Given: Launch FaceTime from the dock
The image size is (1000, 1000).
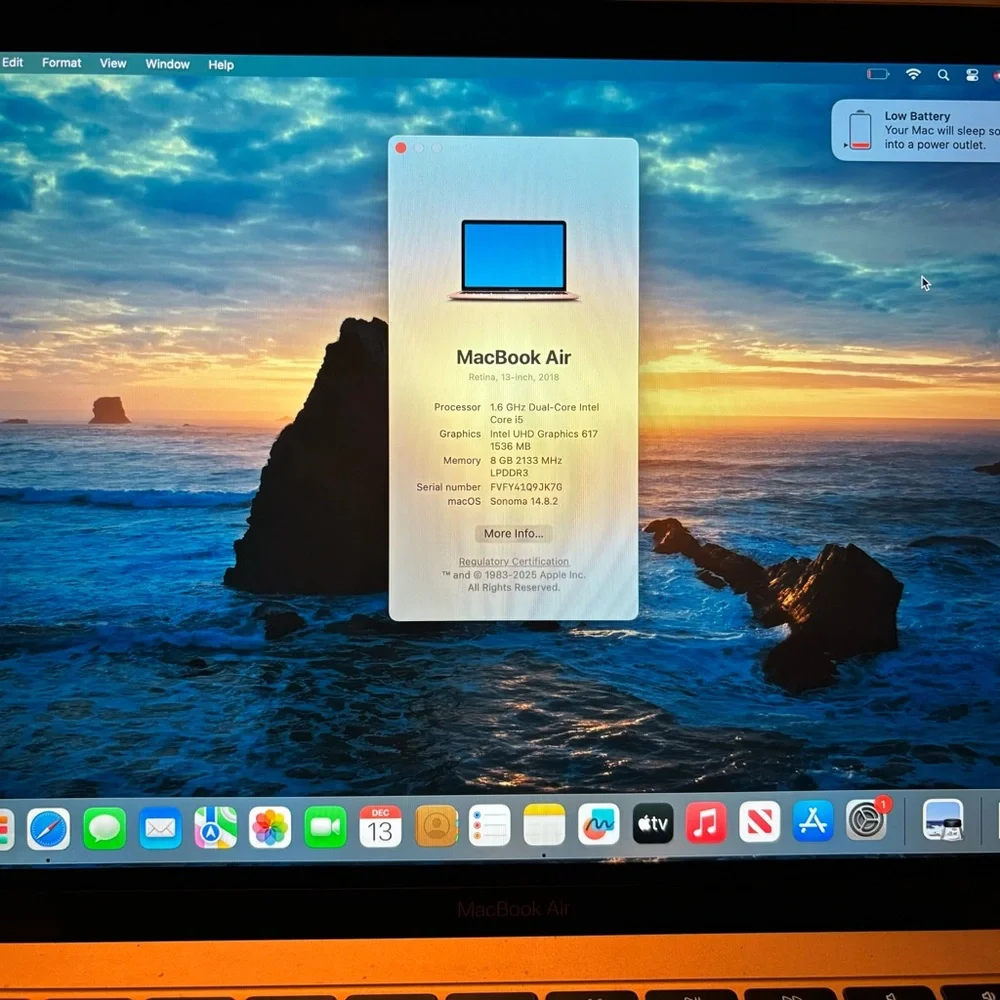Looking at the screenshot, I should [325, 827].
